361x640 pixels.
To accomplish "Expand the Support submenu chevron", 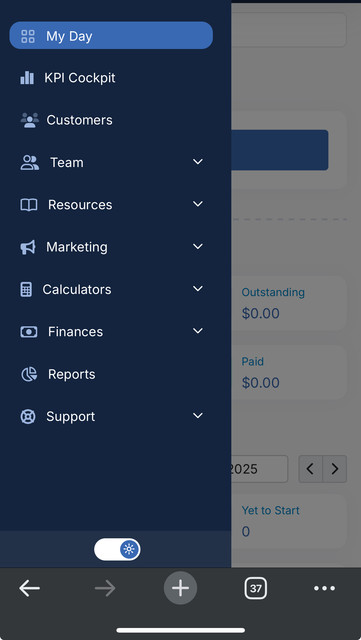I will tap(198, 416).
